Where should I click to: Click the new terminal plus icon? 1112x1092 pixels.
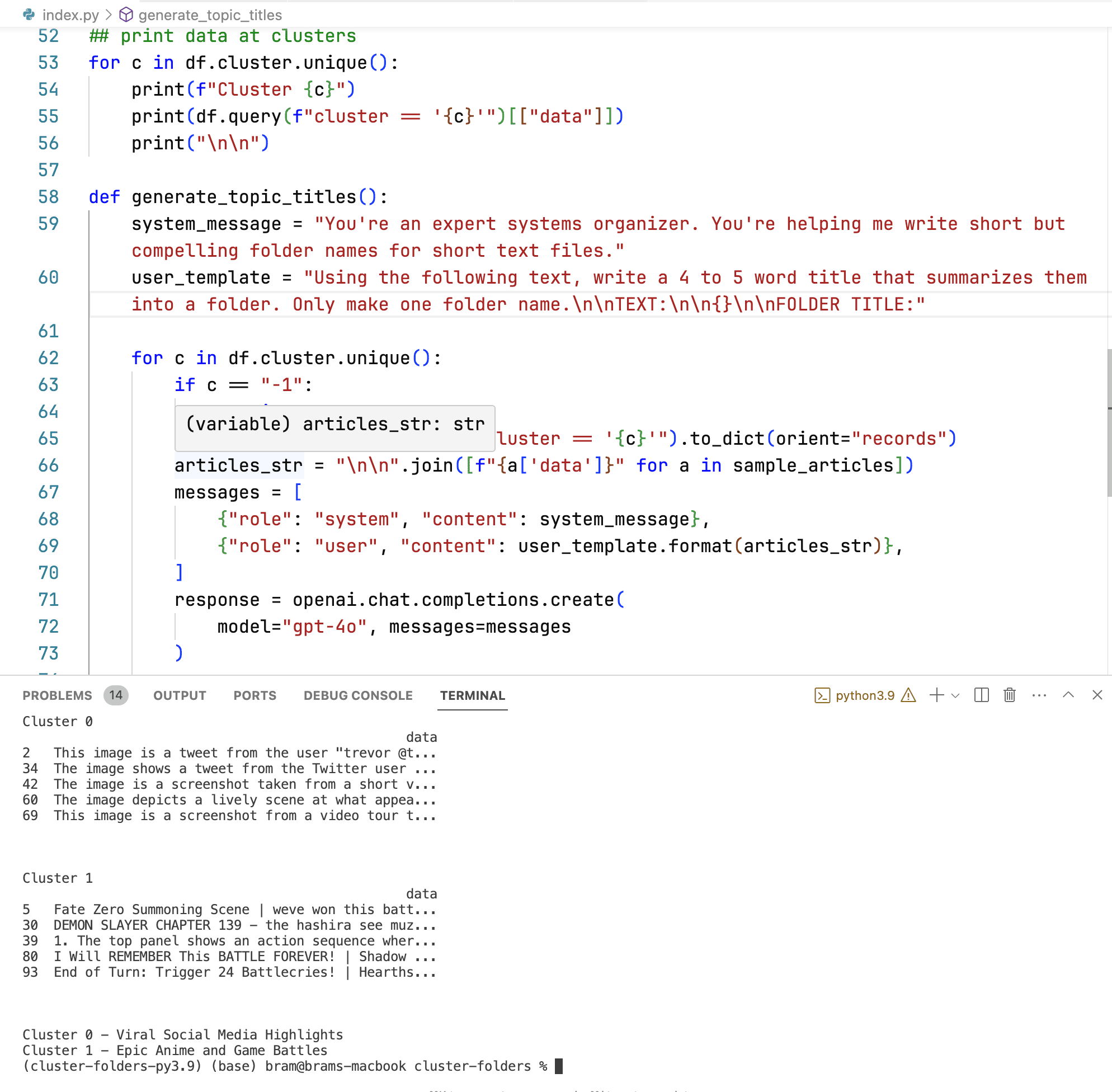tap(936, 695)
